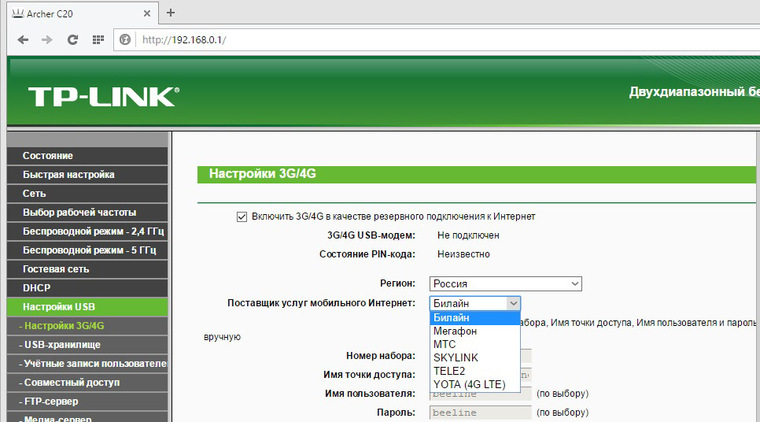Select Настройки USB sidebar item
Viewport: 760px width, 422px height.
87,307
